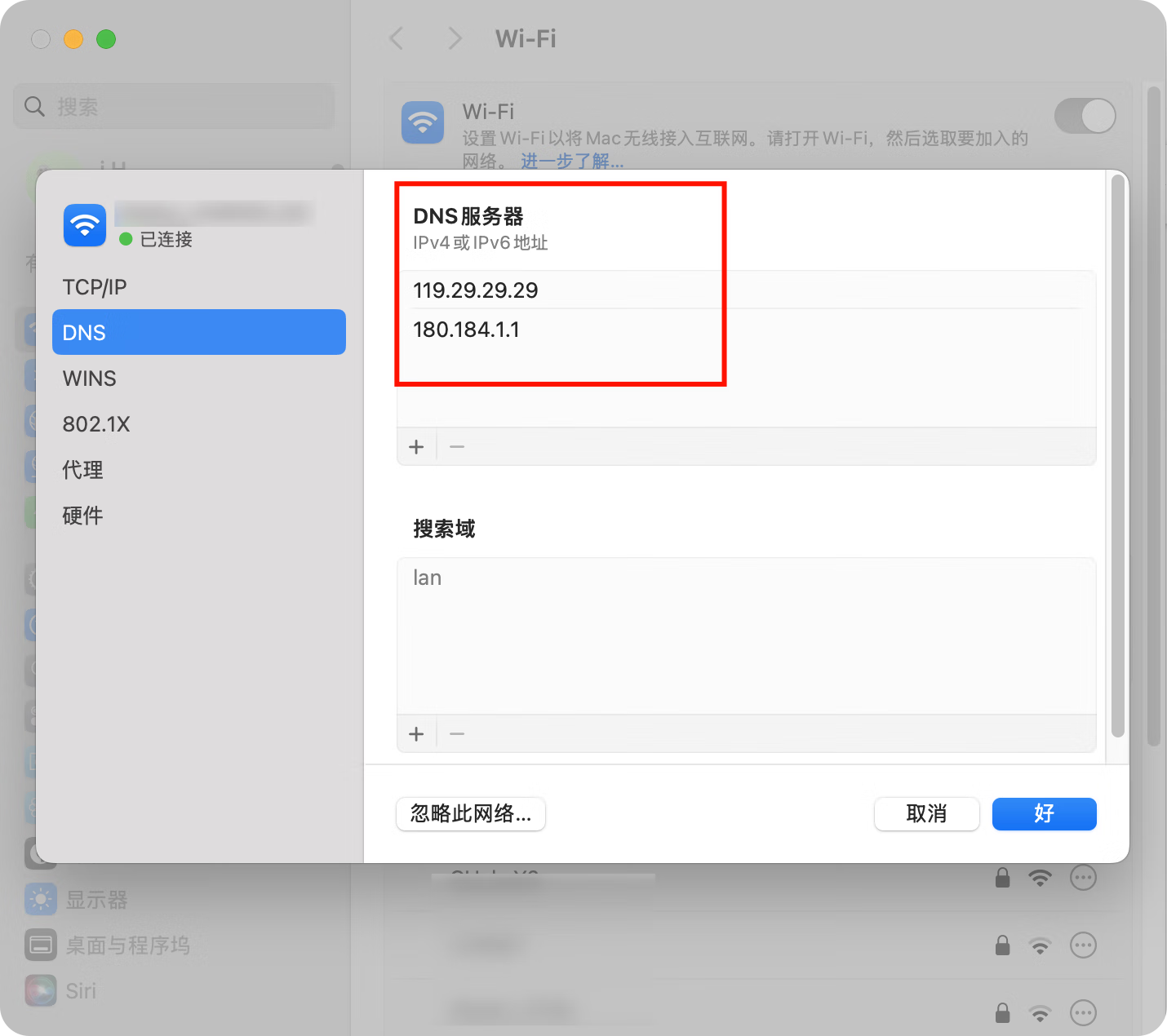Switch to the WINS tab
The image size is (1167, 1036).
pyautogui.click(x=90, y=379)
